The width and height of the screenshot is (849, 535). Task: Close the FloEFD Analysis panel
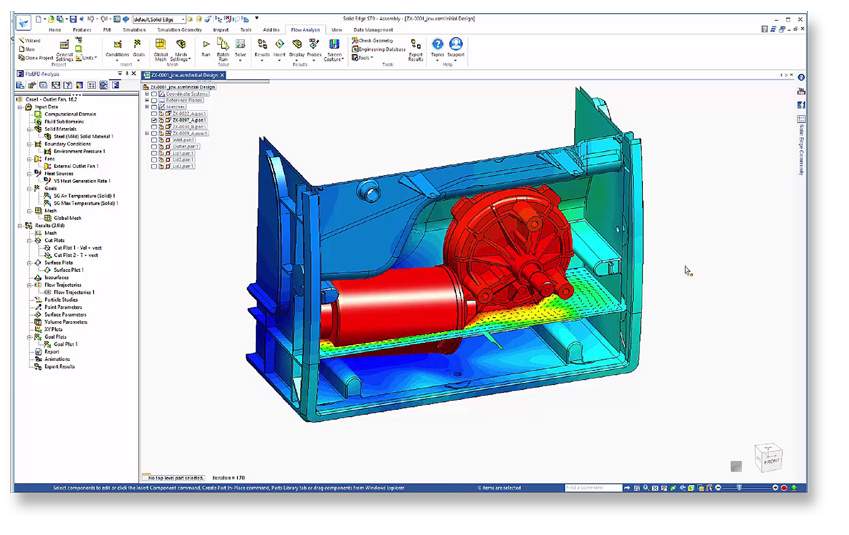pyautogui.click(x=134, y=74)
